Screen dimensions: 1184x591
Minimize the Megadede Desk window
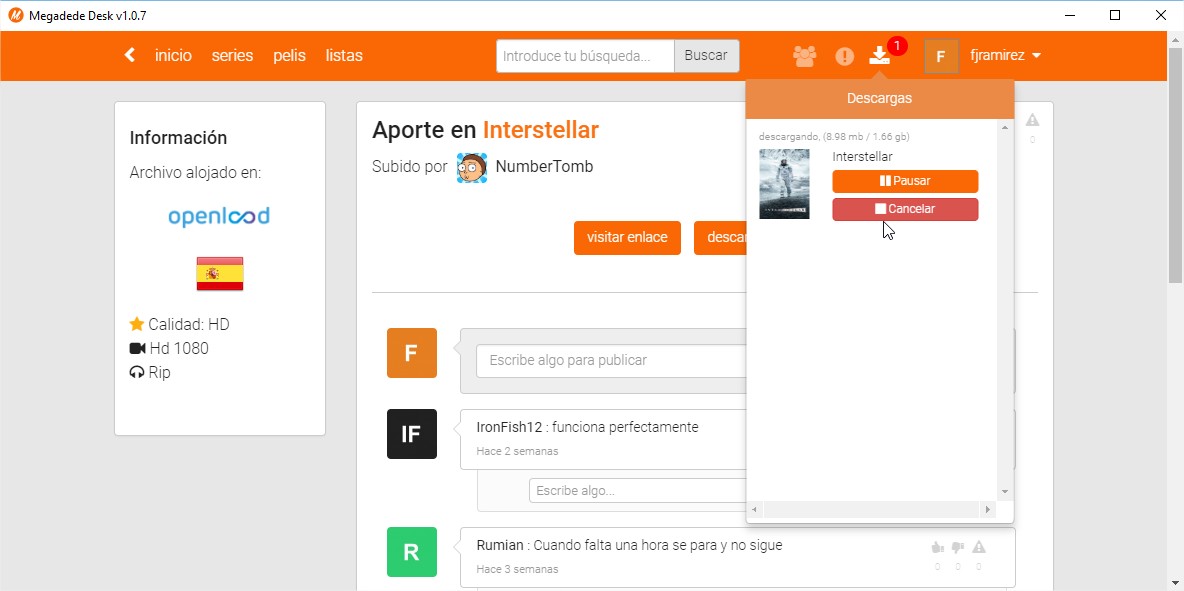coord(1069,15)
